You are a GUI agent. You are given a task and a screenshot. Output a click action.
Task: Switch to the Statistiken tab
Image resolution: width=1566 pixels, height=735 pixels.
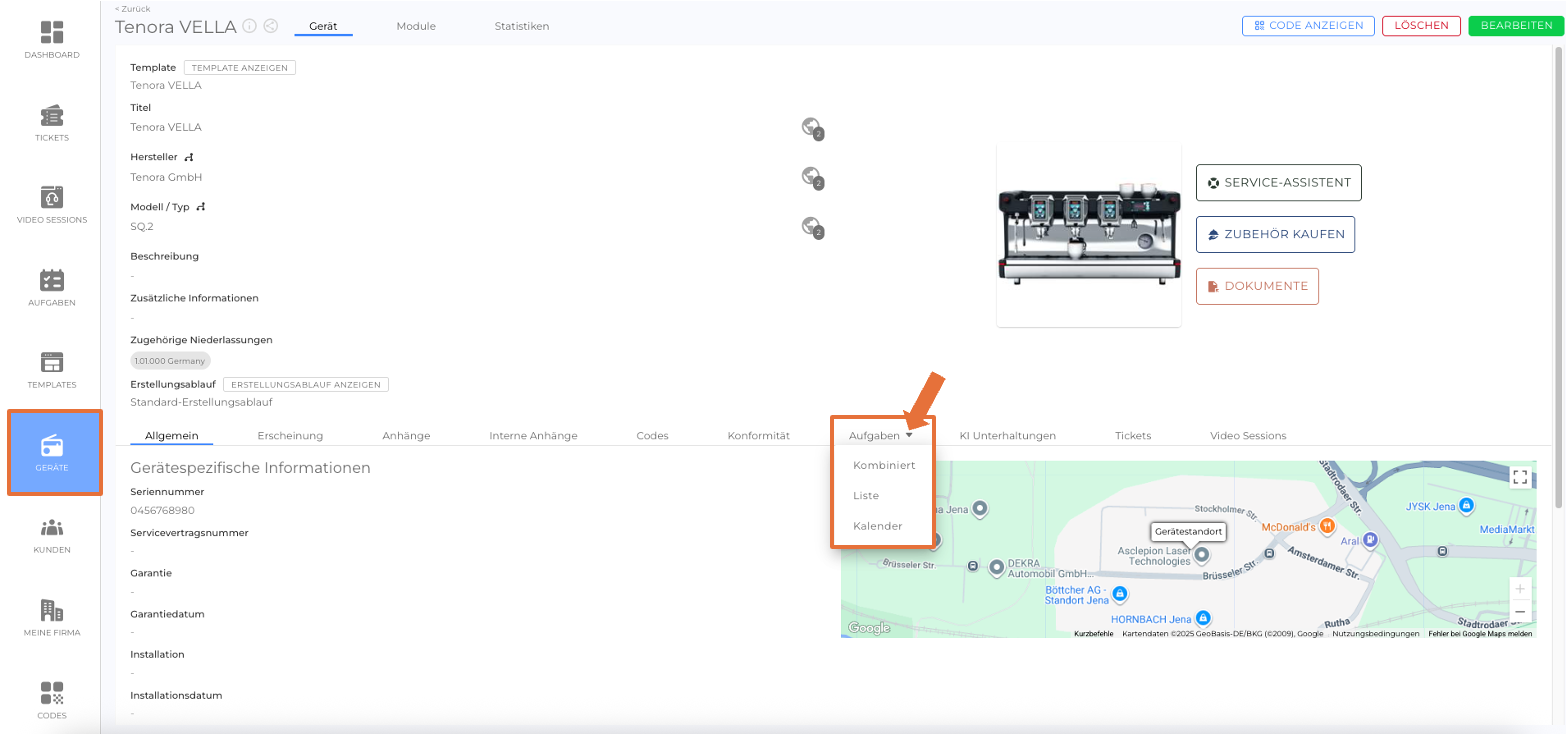click(x=521, y=26)
